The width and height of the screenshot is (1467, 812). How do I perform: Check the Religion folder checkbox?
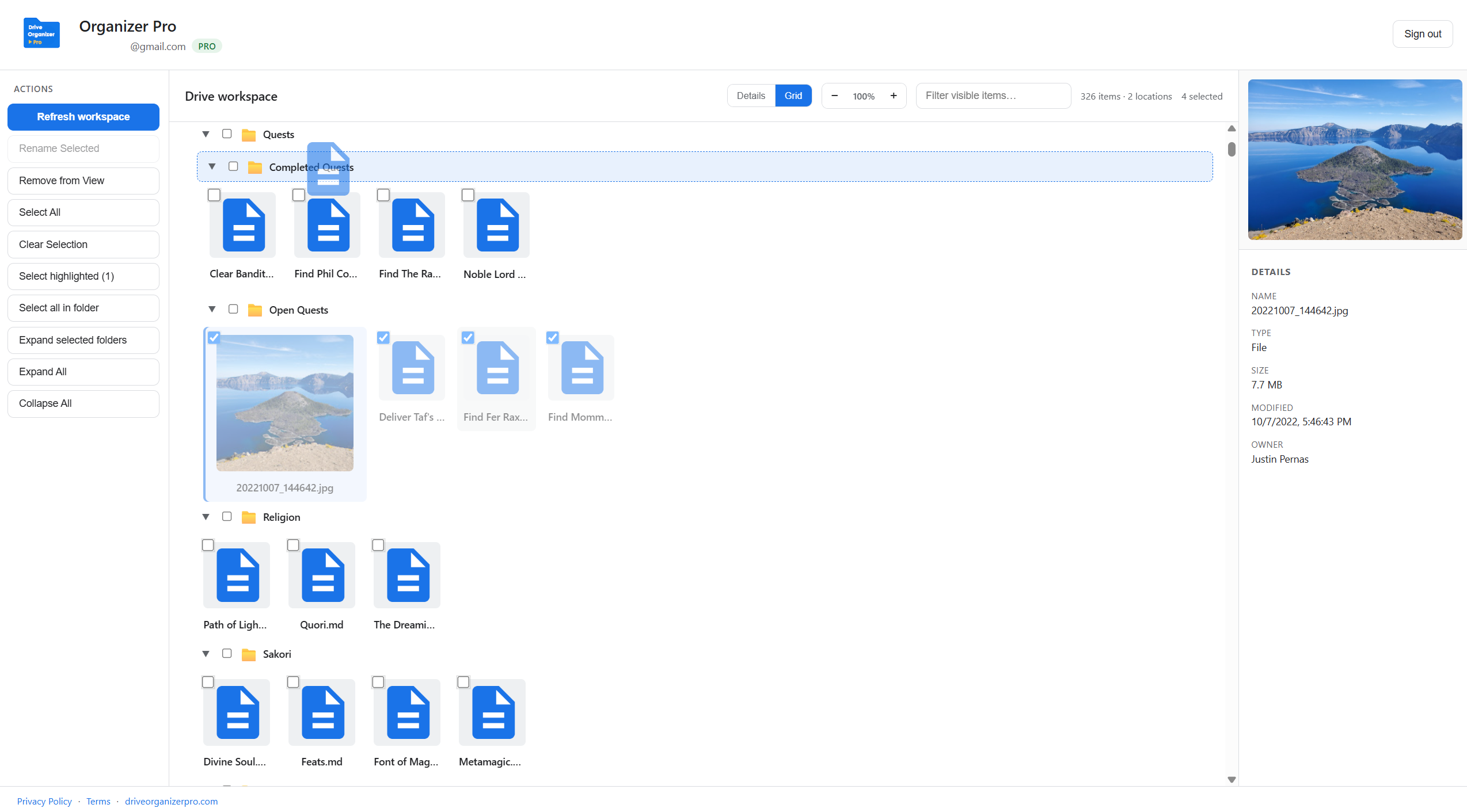point(227,516)
